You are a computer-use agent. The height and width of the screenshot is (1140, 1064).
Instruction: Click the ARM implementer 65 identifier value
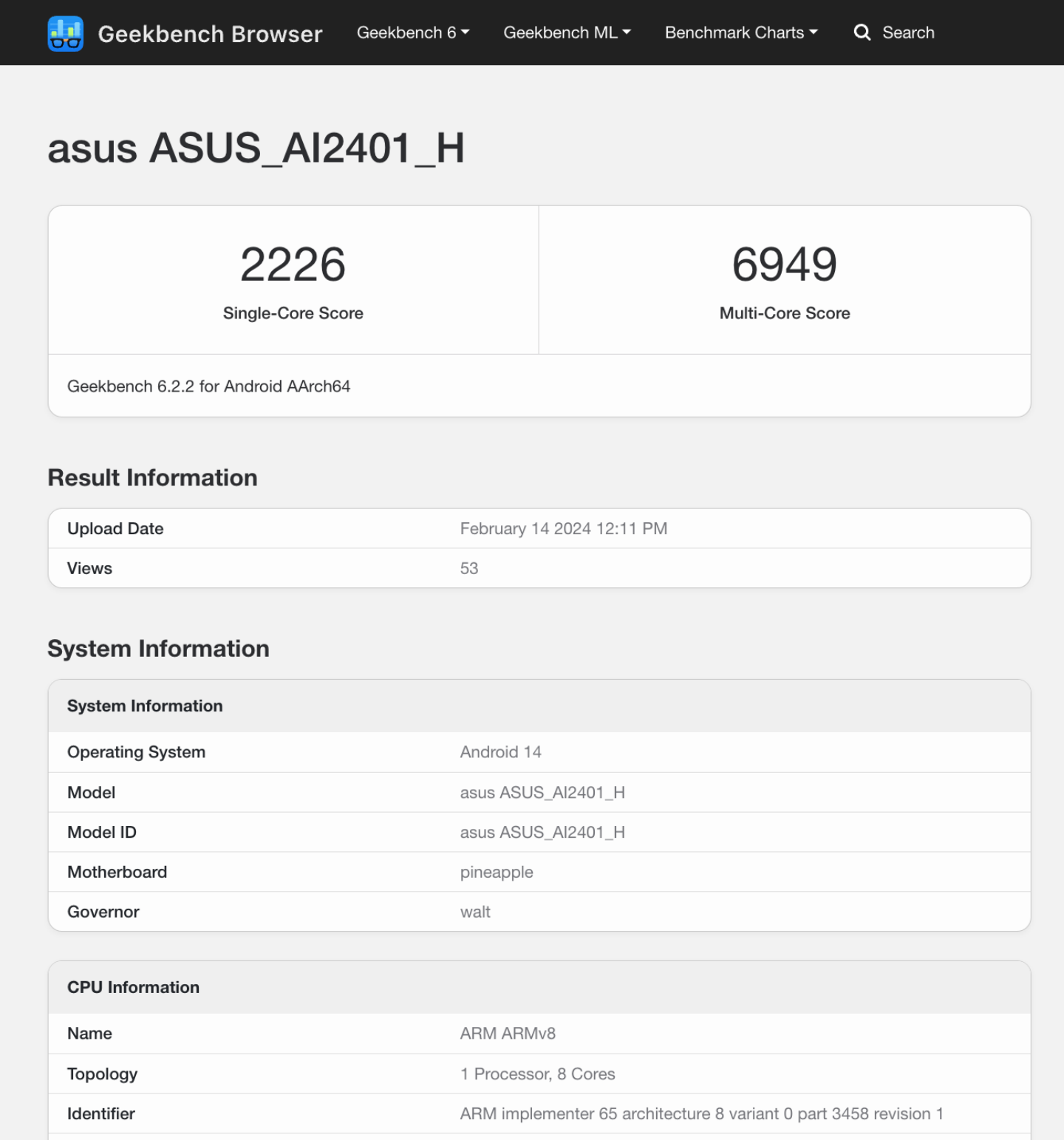point(701,1114)
